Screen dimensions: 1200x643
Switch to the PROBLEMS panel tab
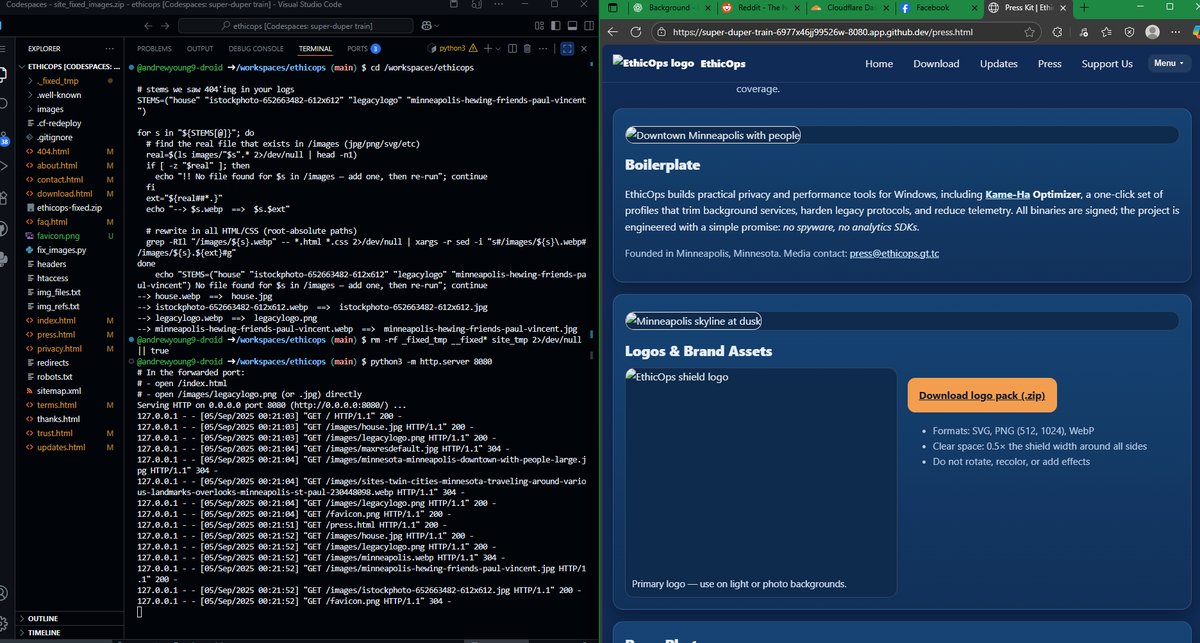(154, 48)
